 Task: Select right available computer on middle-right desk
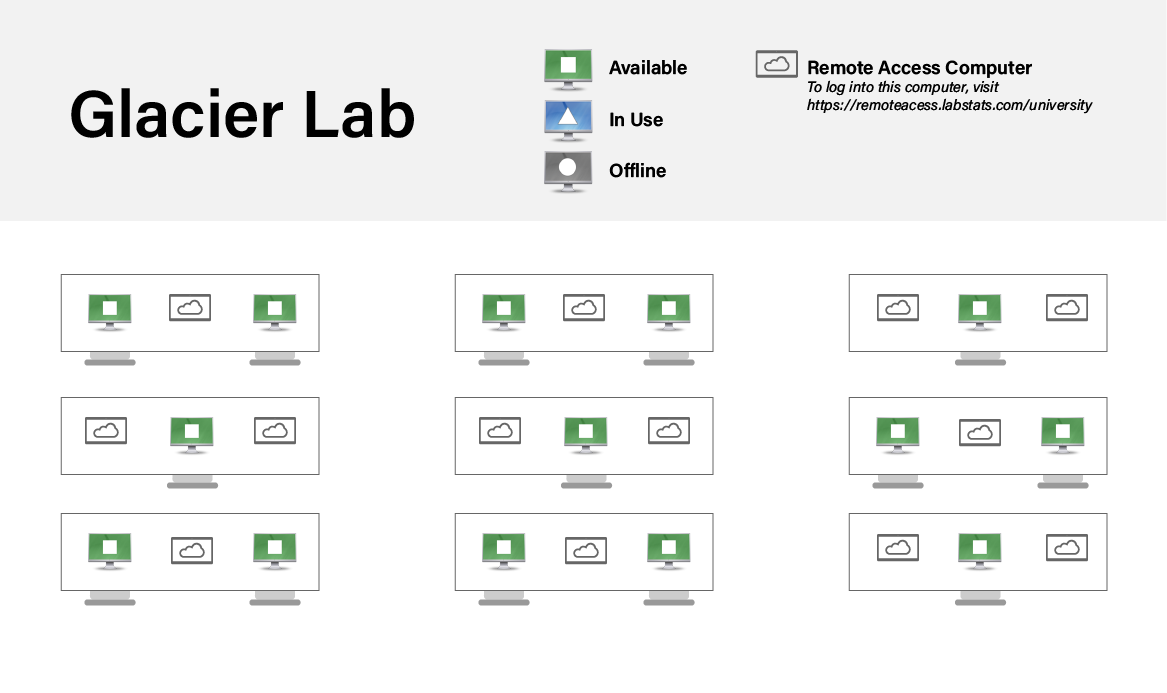pyautogui.click(x=1063, y=435)
